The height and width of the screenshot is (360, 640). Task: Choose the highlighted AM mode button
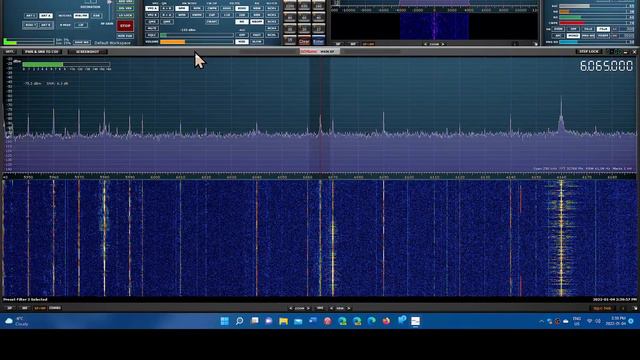click(182, 9)
